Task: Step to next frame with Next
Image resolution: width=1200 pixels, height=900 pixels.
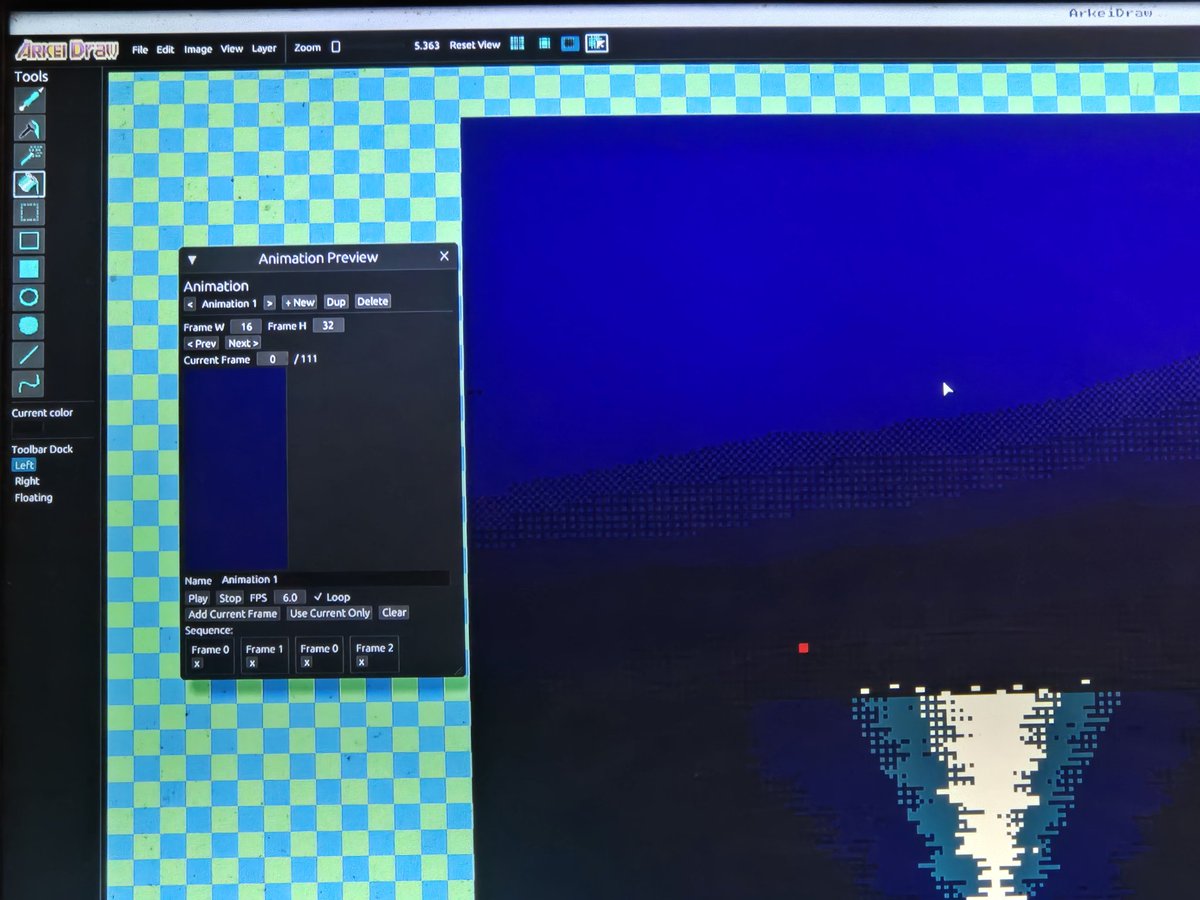Action: tap(242, 343)
